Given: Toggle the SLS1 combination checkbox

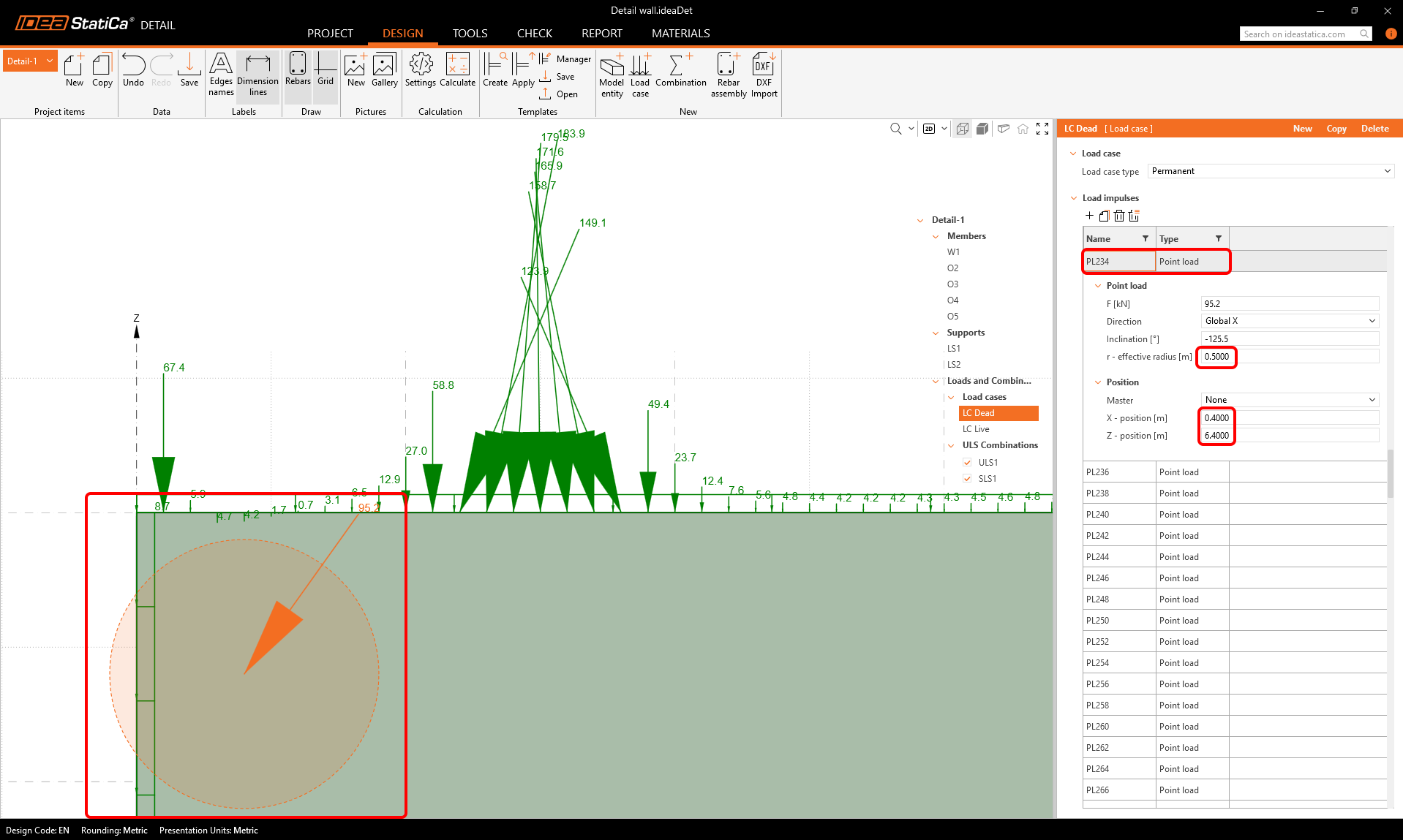Looking at the screenshot, I should (x=967, y=479).
